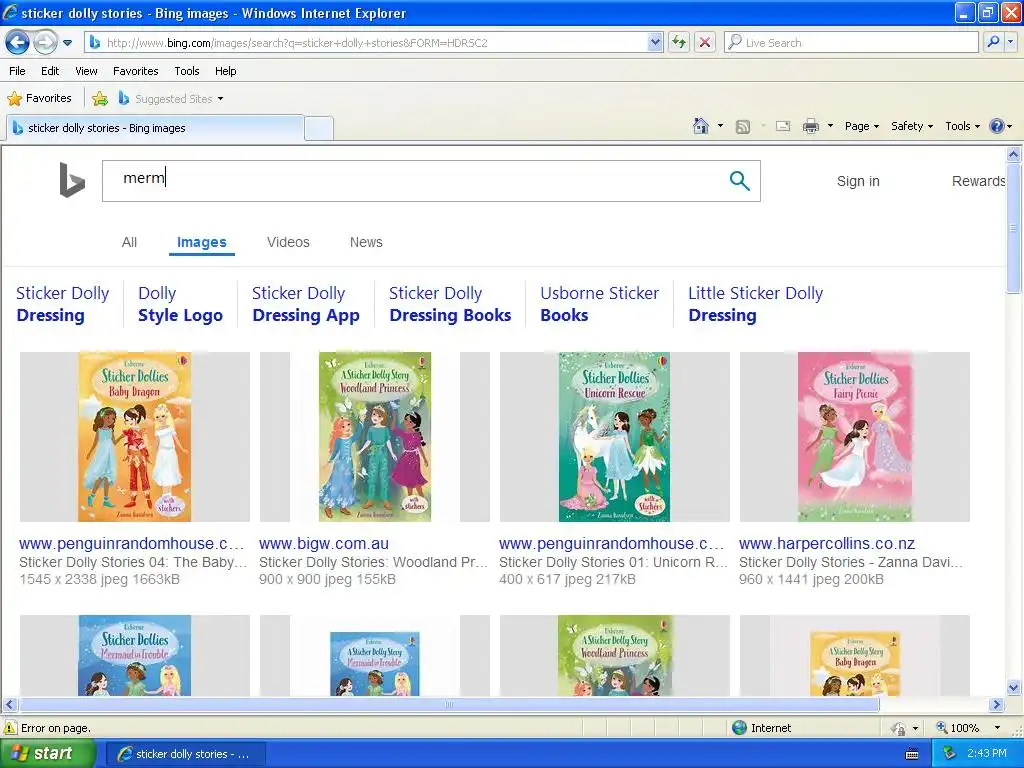Click the Live Search input box
1024x768 pixels.
coord(851,43)
